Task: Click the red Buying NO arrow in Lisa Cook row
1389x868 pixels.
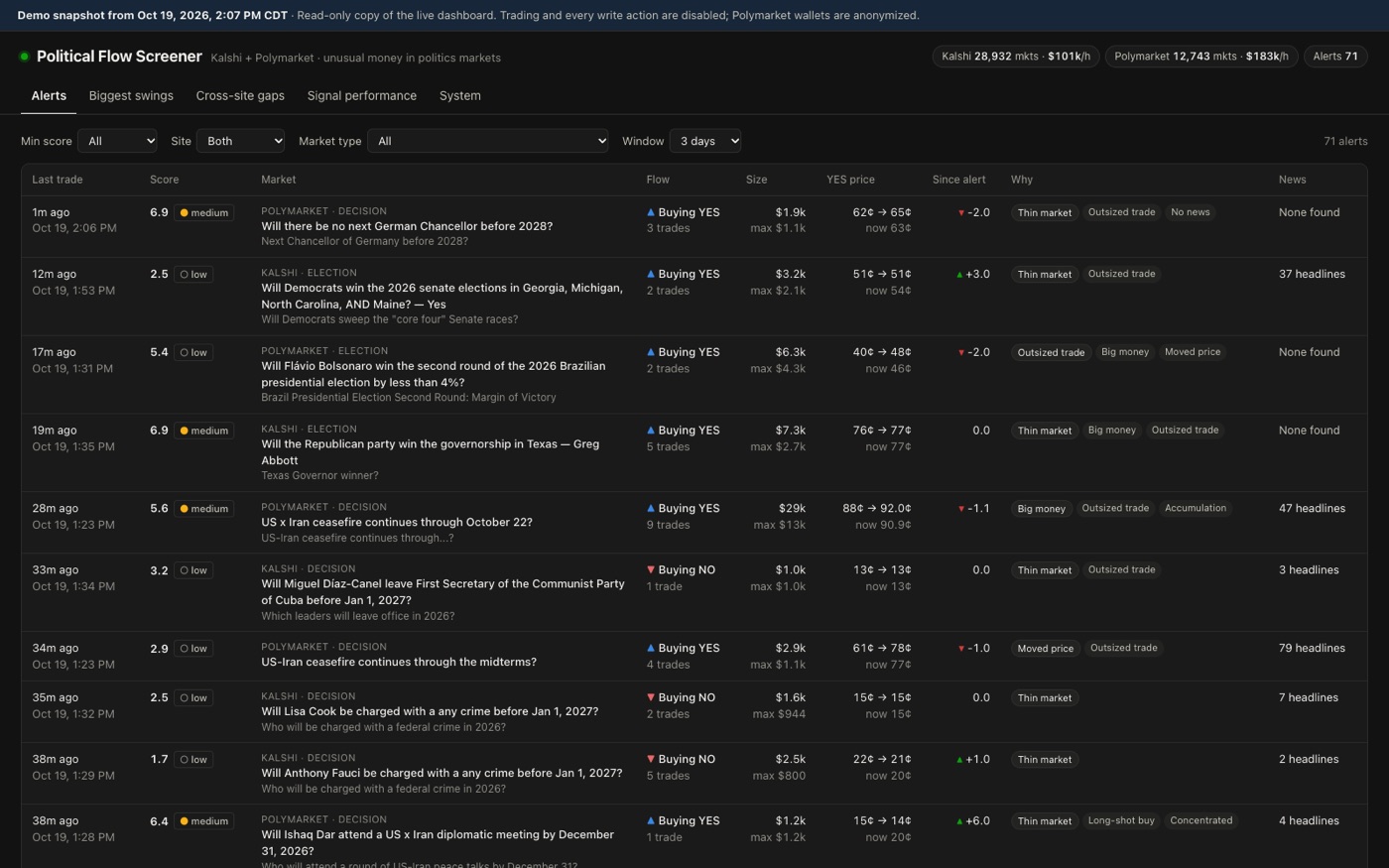Action: [651, 697]
